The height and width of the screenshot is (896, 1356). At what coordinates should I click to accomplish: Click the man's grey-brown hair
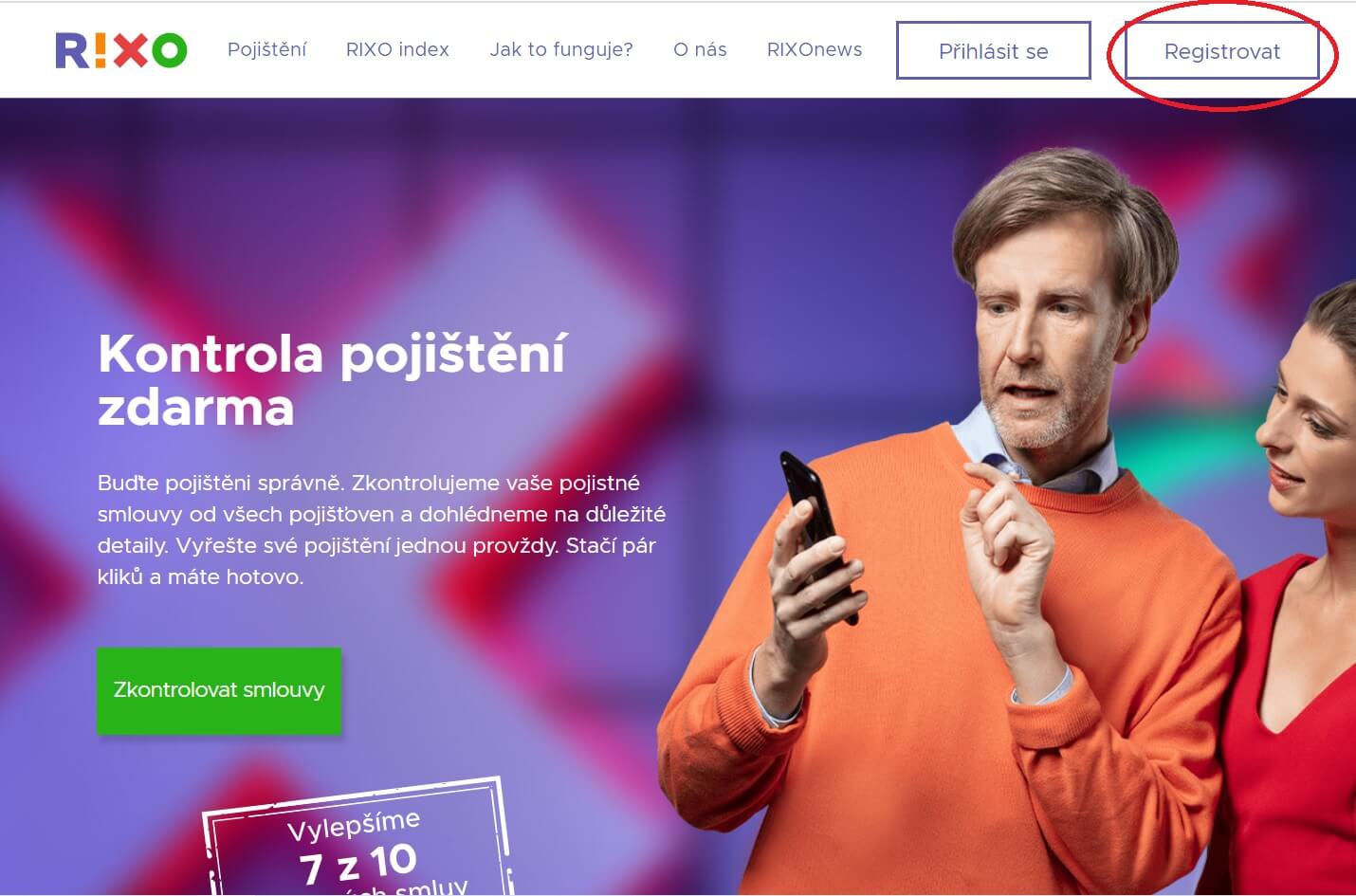[1062, 209]
